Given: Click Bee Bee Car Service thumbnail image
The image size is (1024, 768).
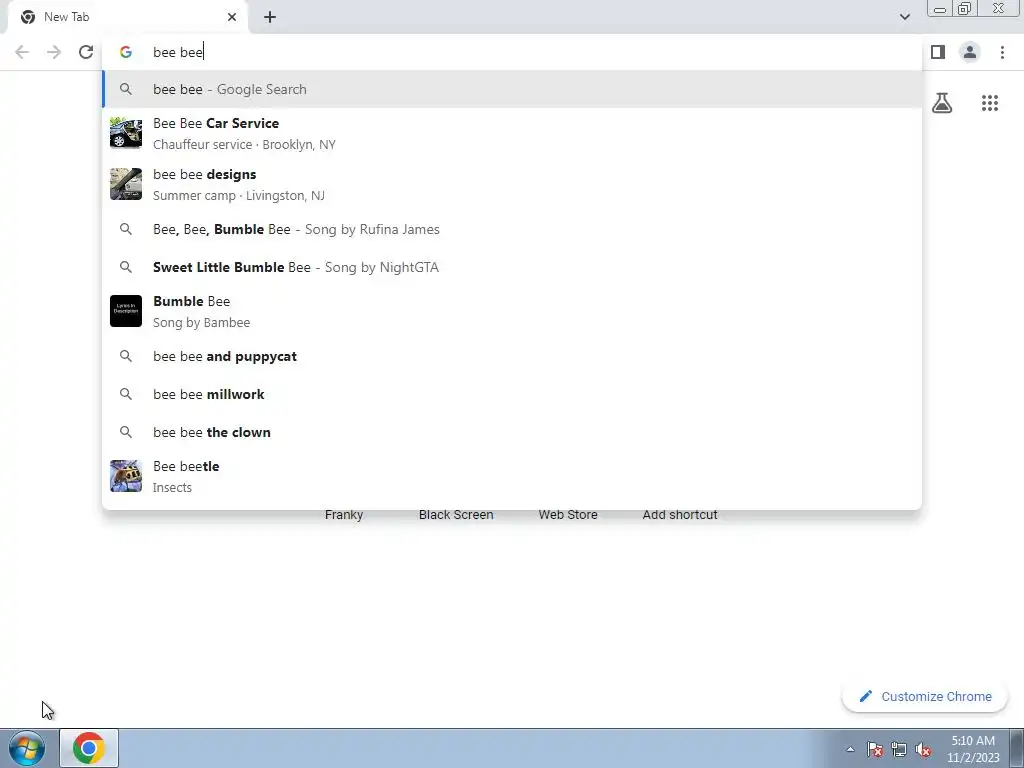Looking at the screenshot, I should [125, 133].
